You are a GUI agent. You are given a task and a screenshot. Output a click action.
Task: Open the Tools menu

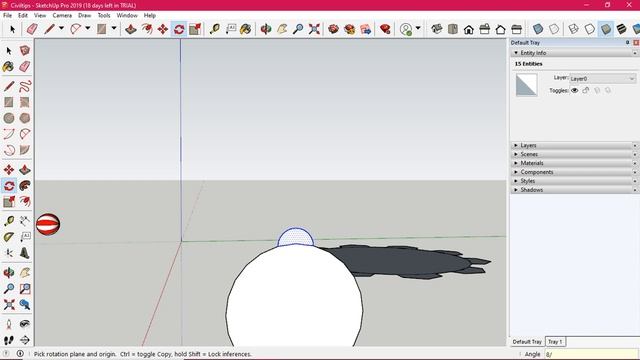point(104,15)
